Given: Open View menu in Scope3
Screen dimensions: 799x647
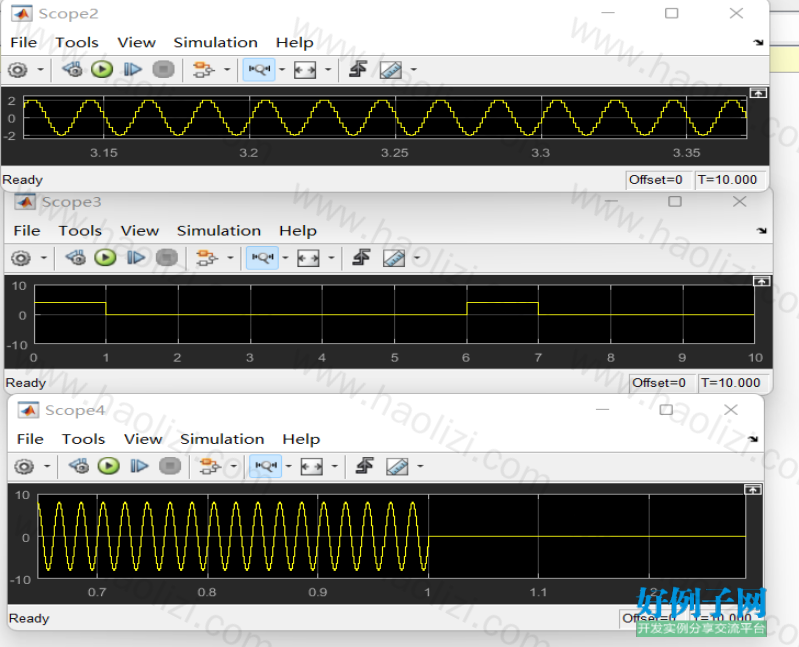Looking at the screenshot, I should (x=140, y=231).
